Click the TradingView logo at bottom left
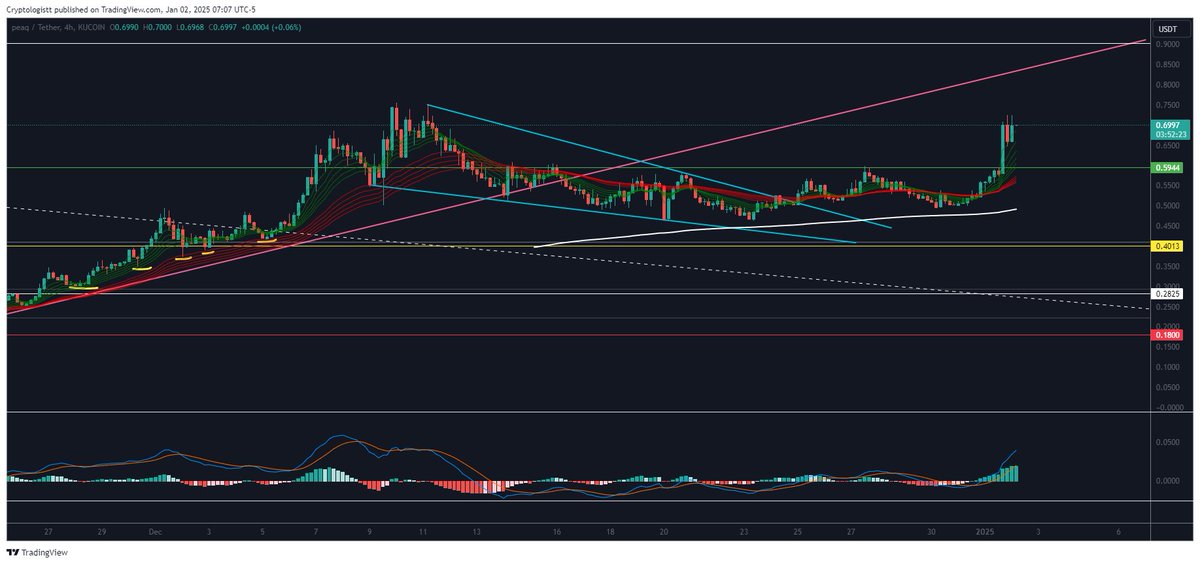The width and height of the screenshot is (1200, 564). coord(36,552)
